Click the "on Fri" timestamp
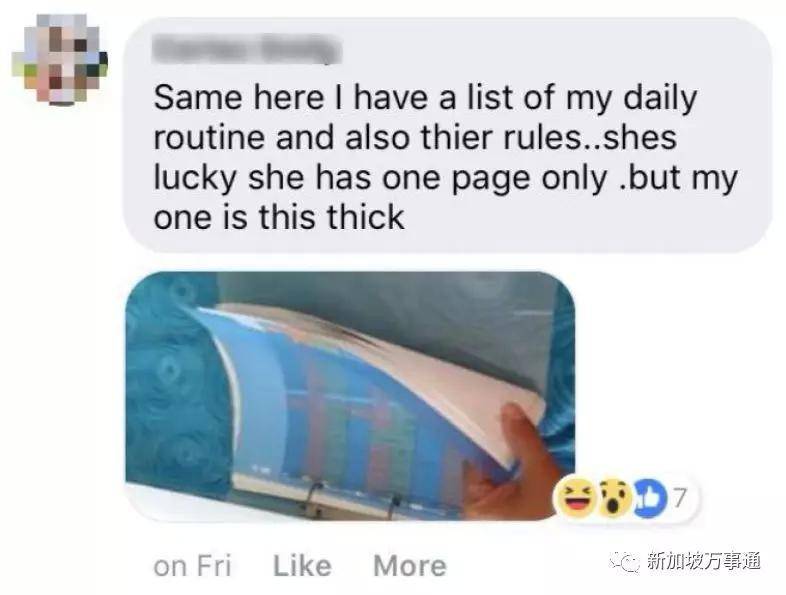The height and width of the screenshot is (595, 786). pos(192,566)
